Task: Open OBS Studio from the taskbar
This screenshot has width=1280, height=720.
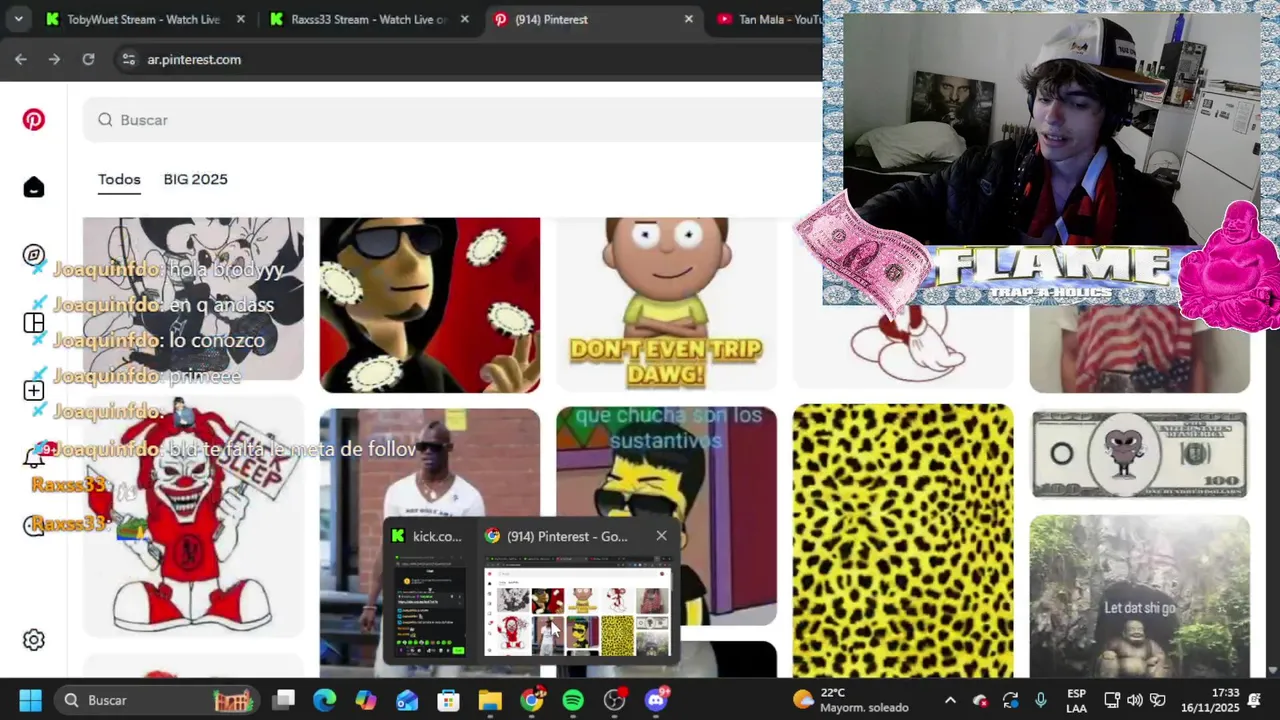Action: [x=615, y=699]
